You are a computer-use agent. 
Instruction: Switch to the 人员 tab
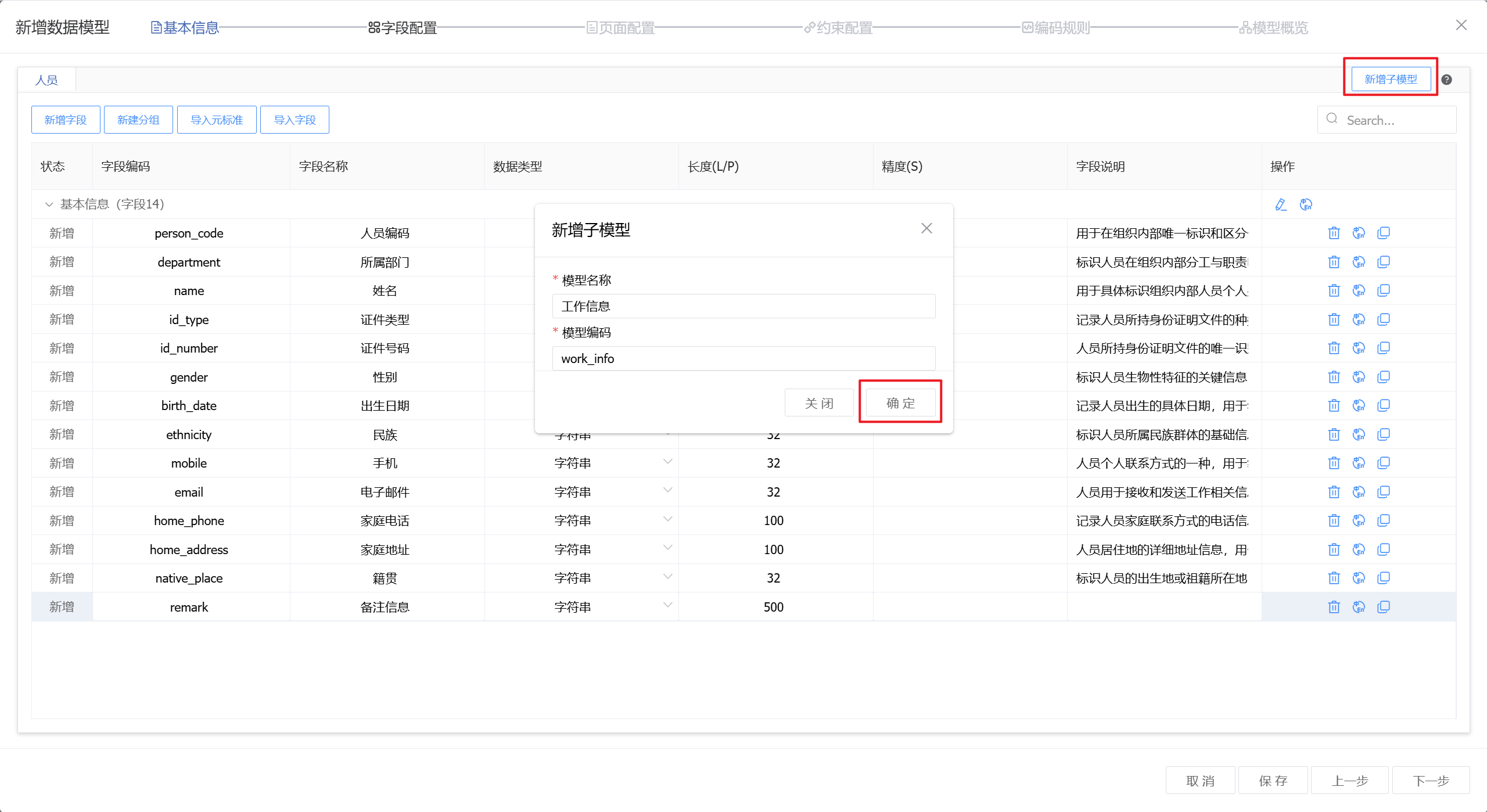[46, 80]
